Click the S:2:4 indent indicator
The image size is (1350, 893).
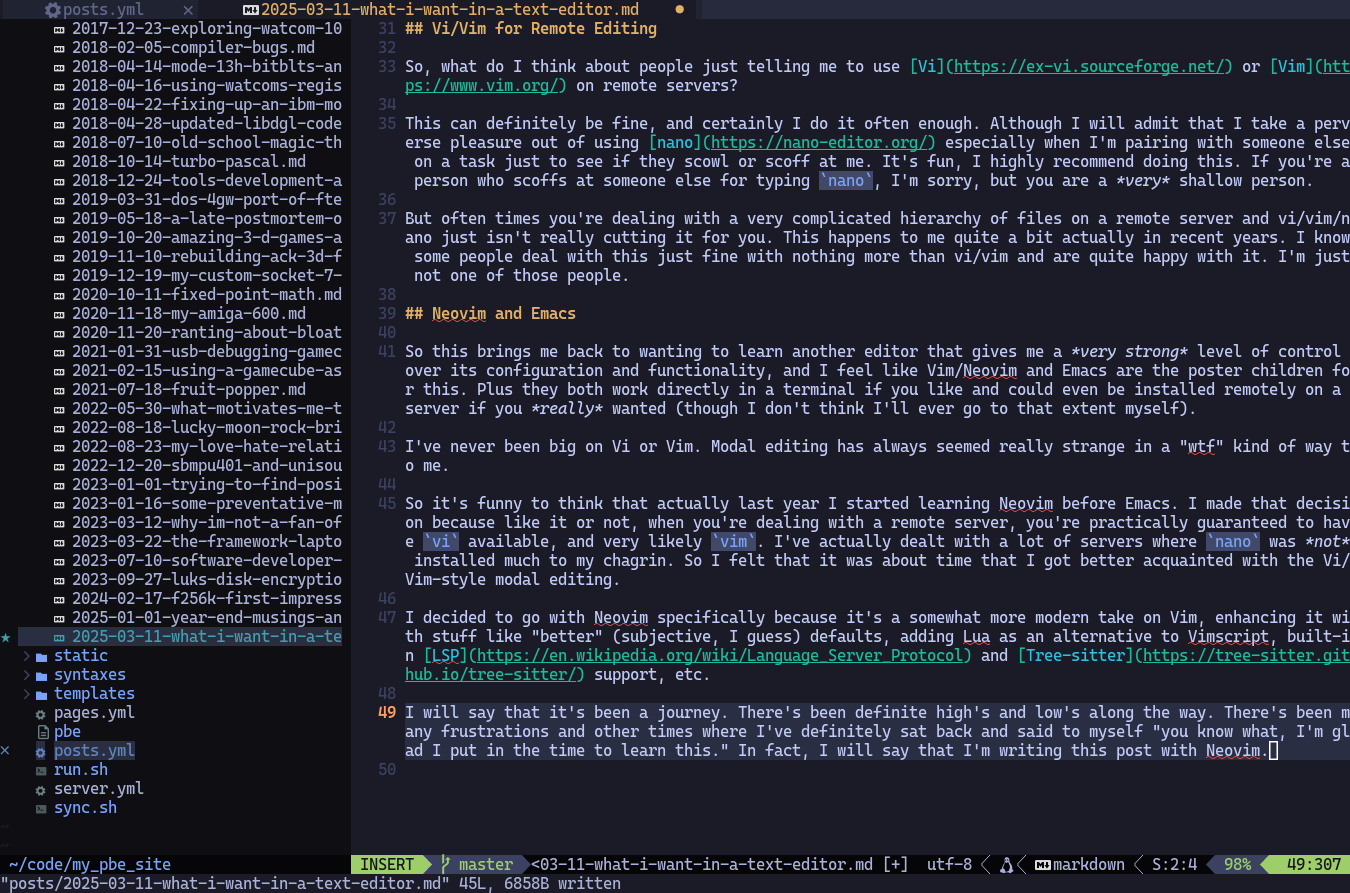coord(1174,865)
